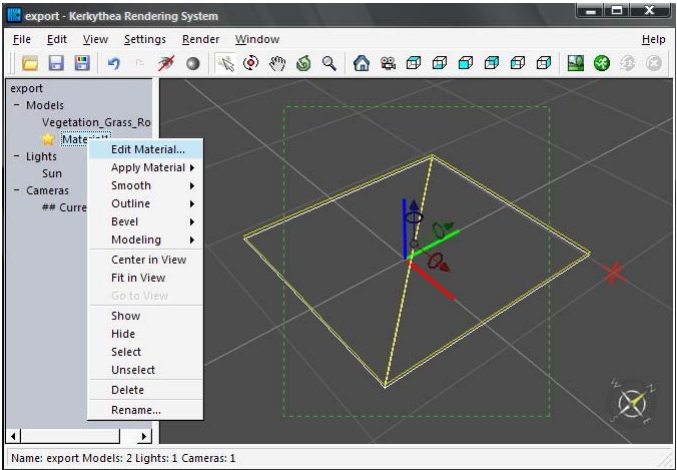Expand the Outline submenu arrow
Viewport: 677px width, 470px height.
click(192, 204)
